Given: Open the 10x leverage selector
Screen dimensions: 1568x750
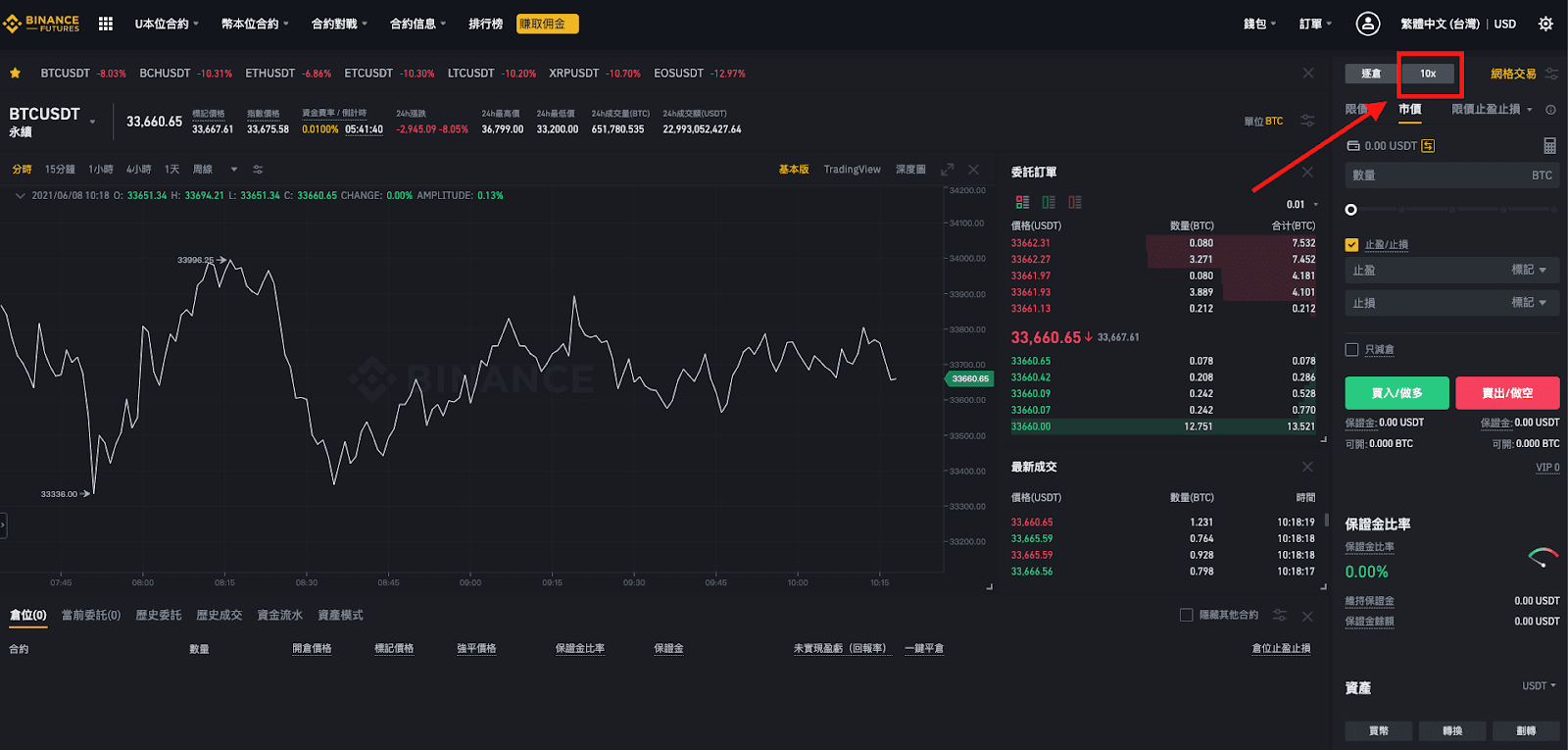Looking at the screenshot, I should 1428,74.
